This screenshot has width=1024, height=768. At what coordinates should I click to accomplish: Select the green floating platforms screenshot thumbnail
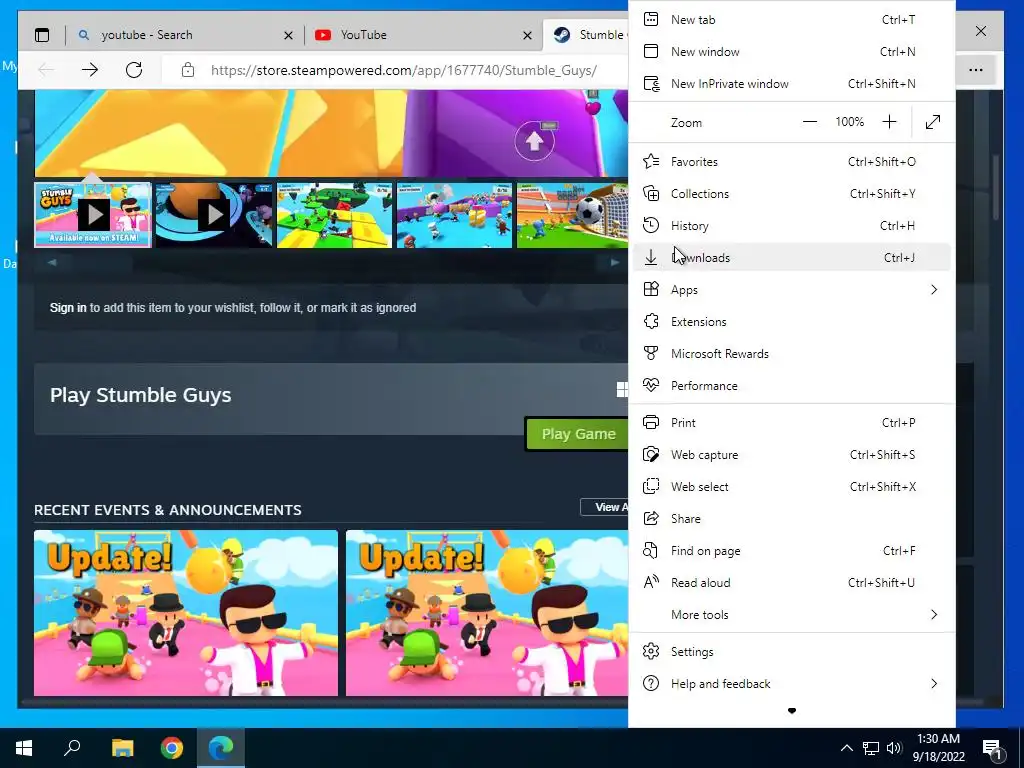tap(334, 215)
